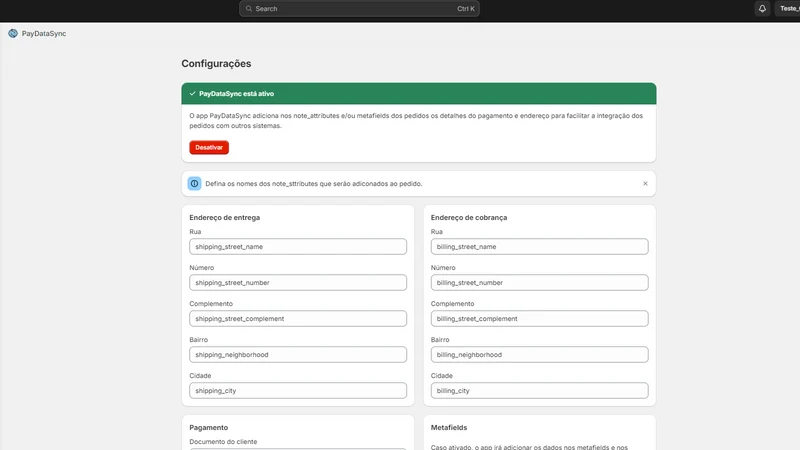Click 'PayDataSync está ativo' banner text
This screenshot has width=800, height=450.
pos(236,94)
